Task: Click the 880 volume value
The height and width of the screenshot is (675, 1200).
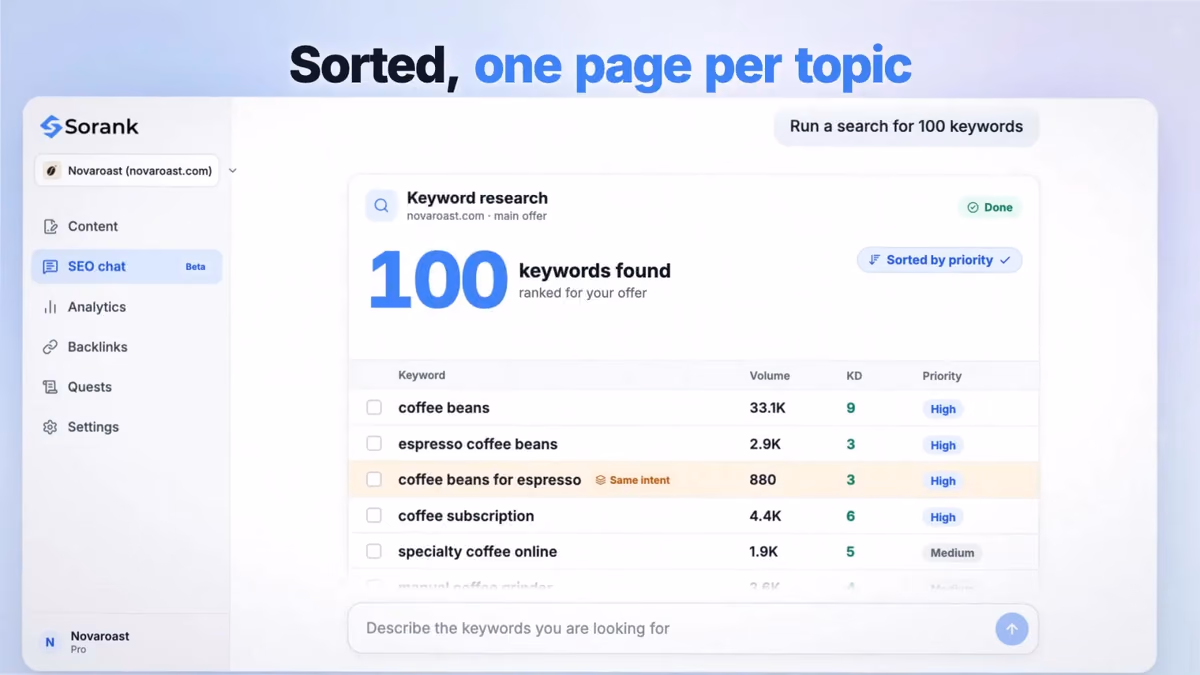Action: point(763,480)
